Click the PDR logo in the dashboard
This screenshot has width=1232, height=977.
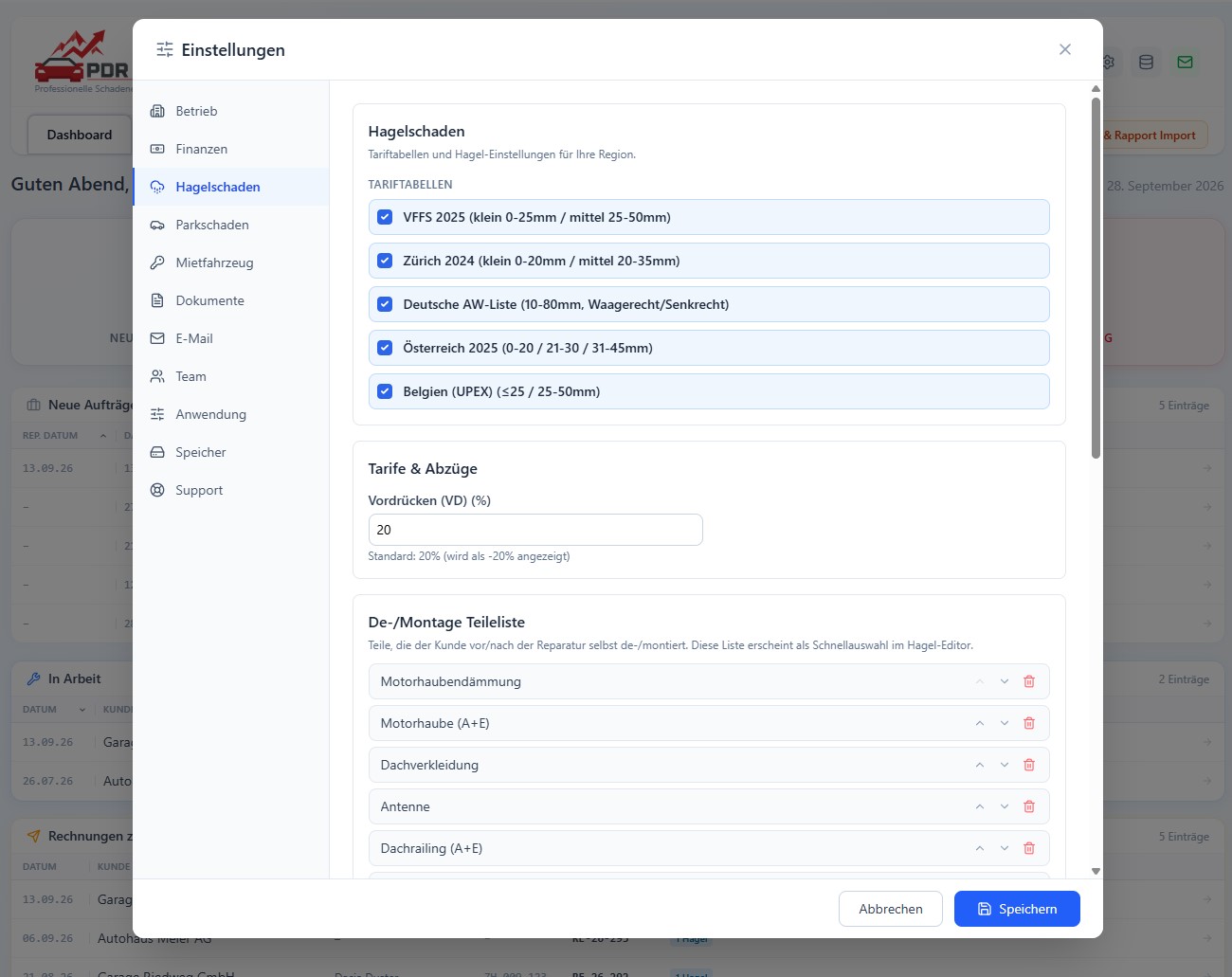tap(82, 61)
